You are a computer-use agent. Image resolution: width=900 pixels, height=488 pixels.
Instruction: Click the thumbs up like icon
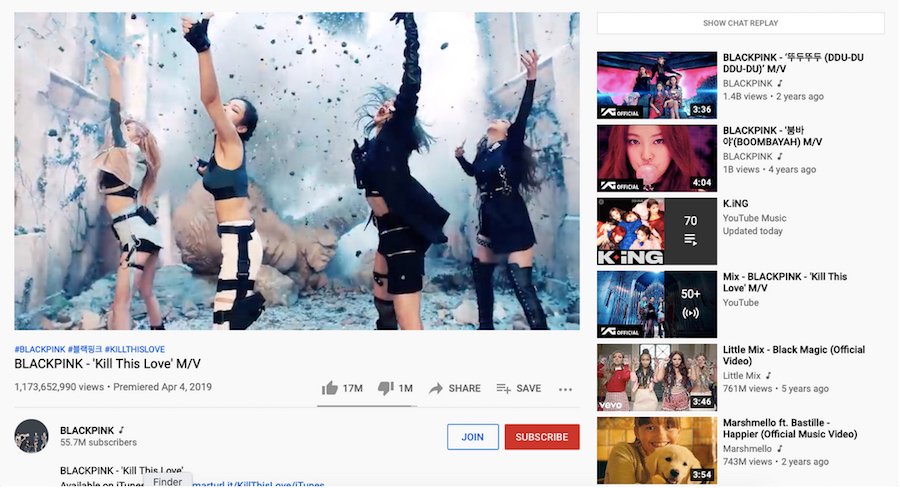click(x=329, y=388)
